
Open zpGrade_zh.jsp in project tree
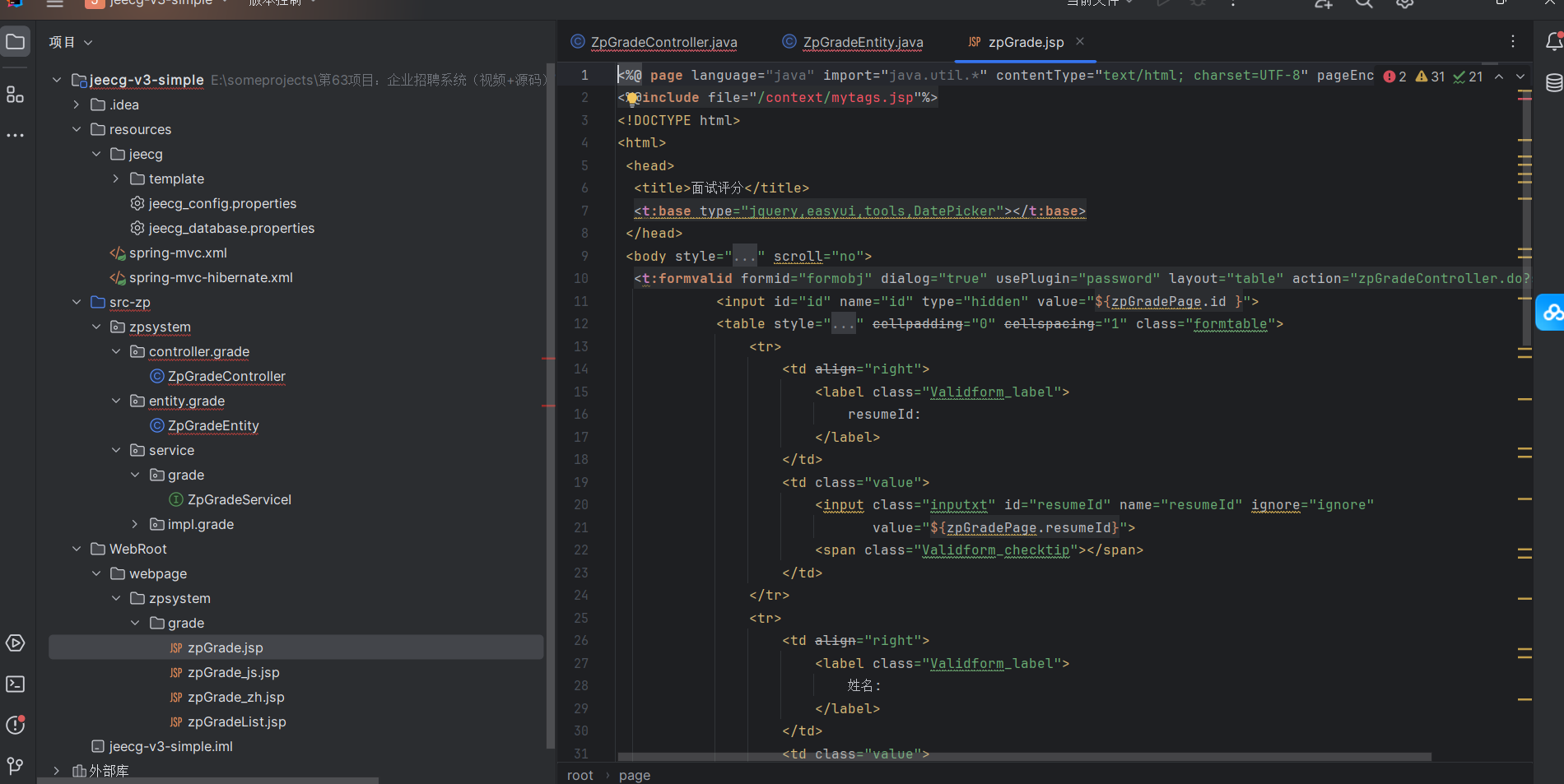coord(235,697)
